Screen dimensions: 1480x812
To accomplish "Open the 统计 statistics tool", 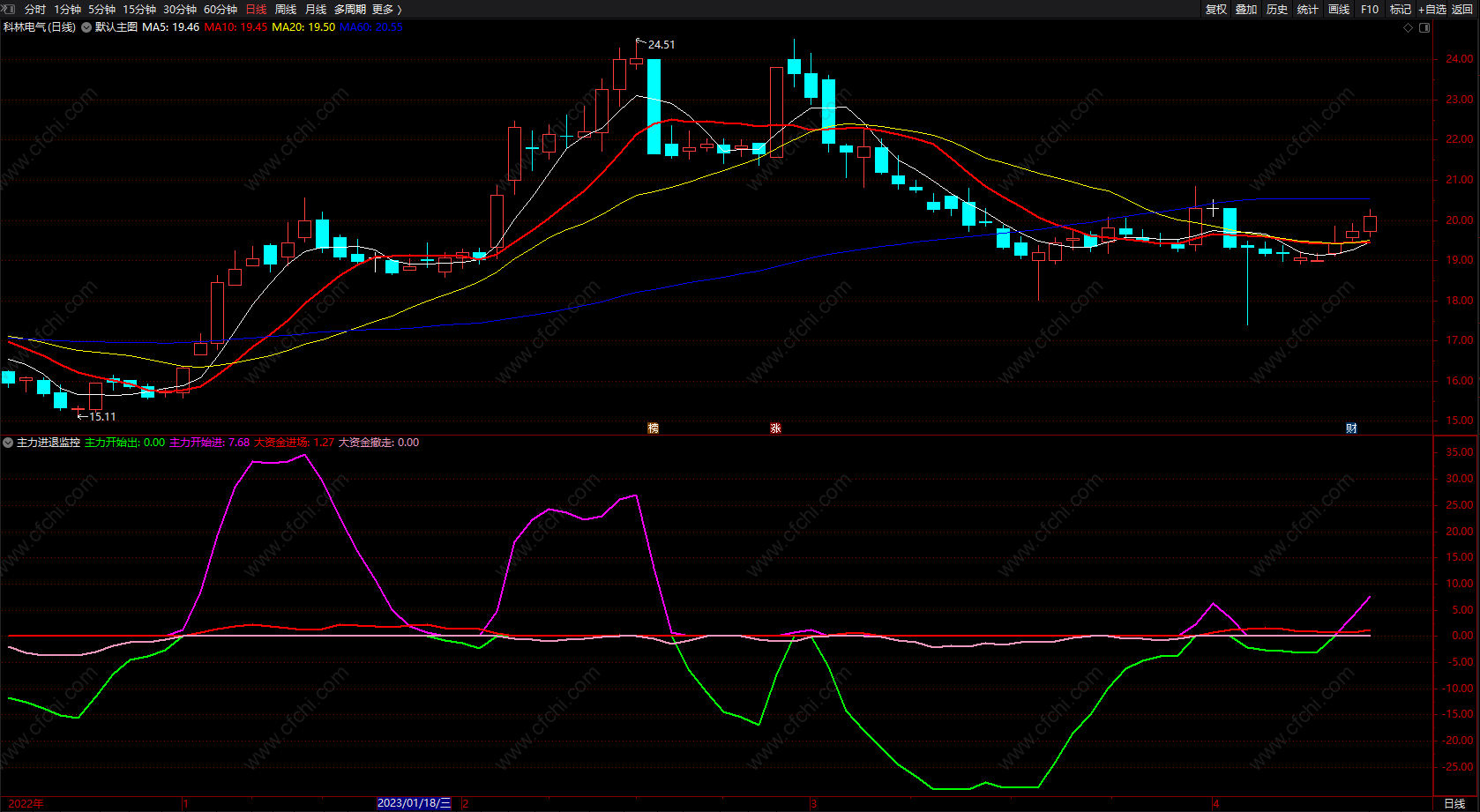I will point(1308,10).
